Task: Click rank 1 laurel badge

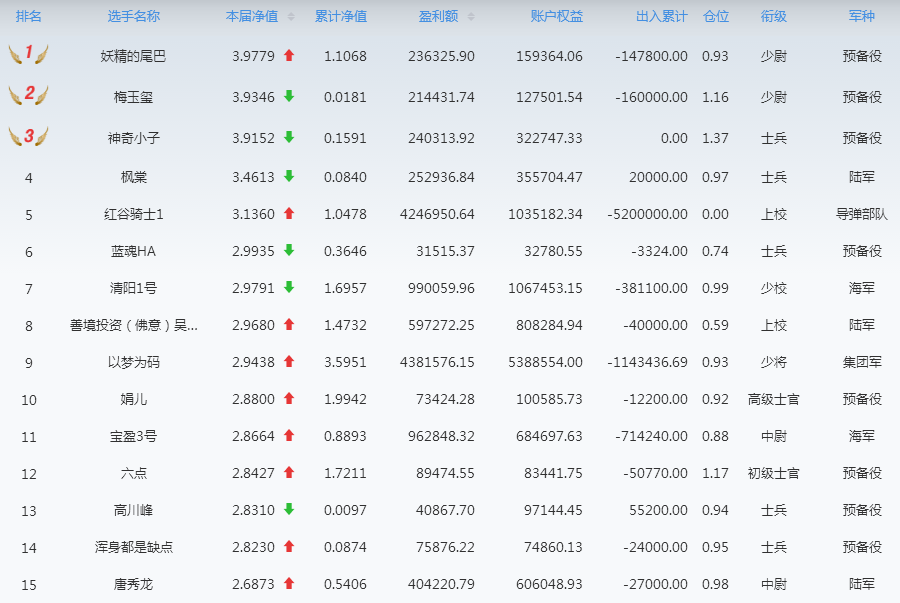Action: (x=28, y=54)
